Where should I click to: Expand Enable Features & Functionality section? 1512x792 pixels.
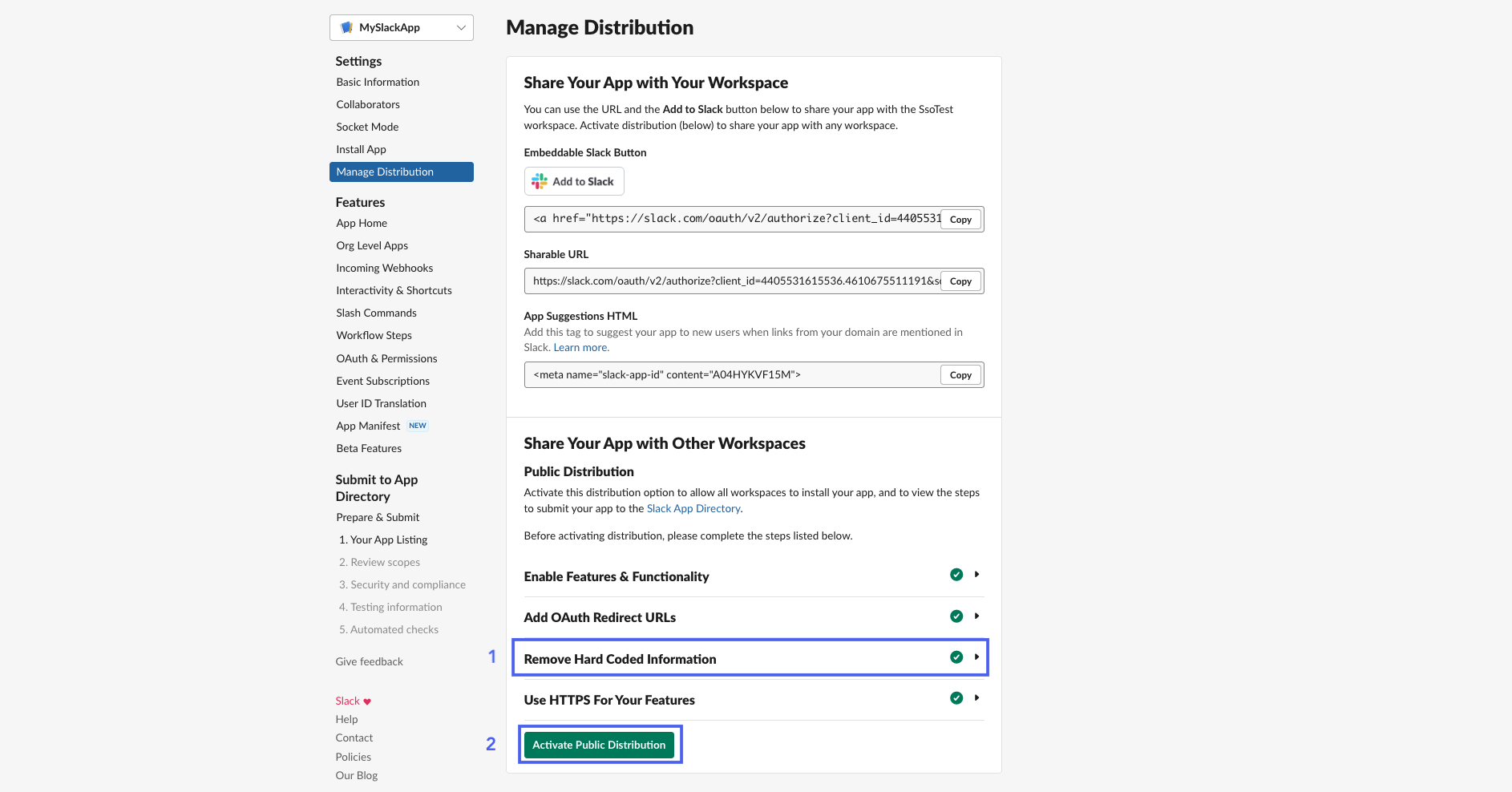[x=976, y=575]
